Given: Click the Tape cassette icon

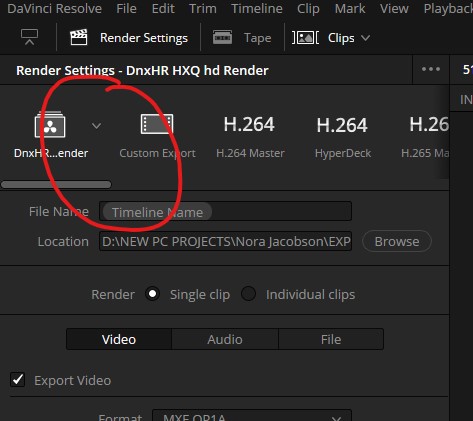Looking at the screenshot, I should click(222, 37).
